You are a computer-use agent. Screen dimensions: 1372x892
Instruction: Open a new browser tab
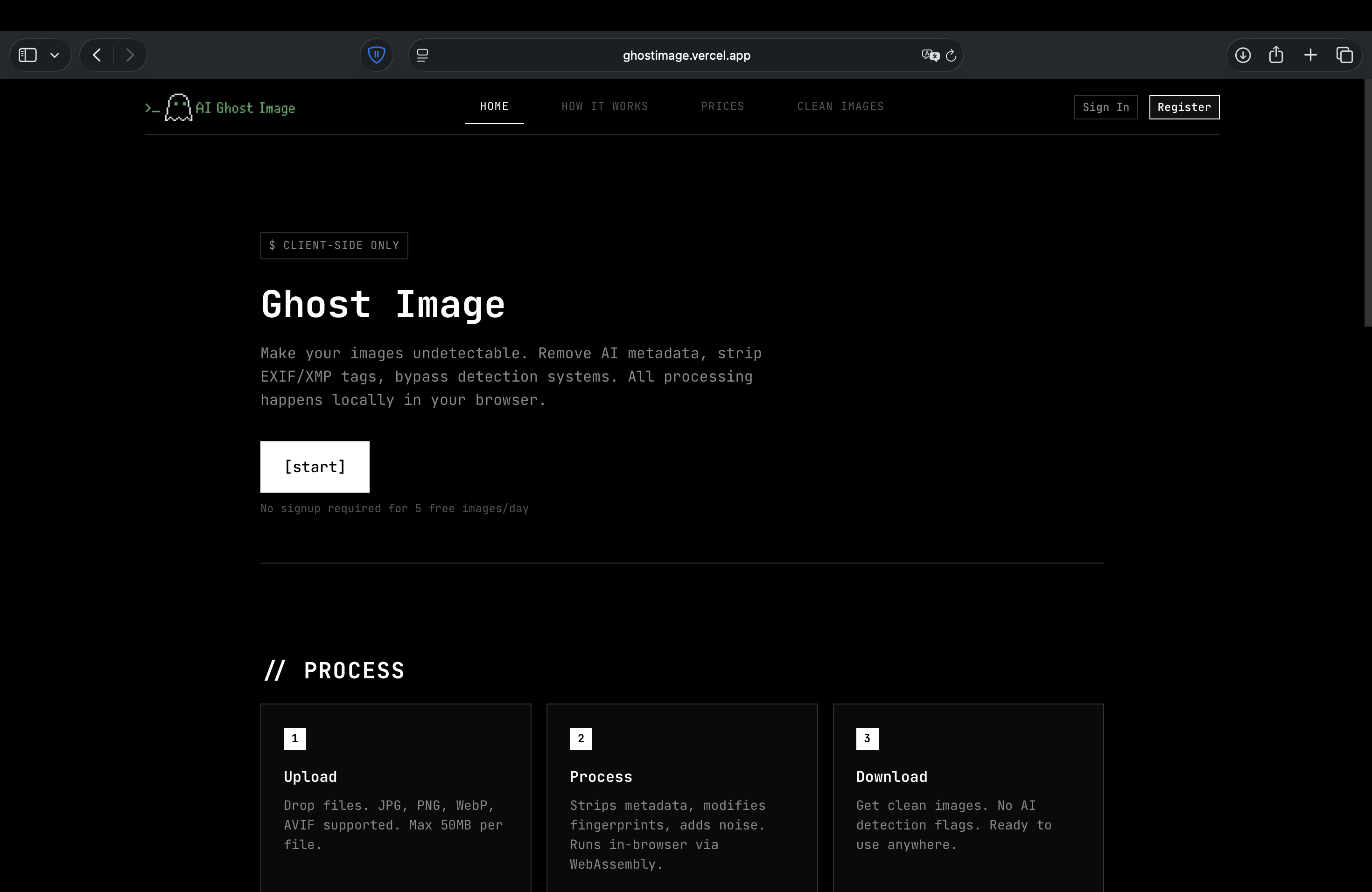pos(1310,55)
